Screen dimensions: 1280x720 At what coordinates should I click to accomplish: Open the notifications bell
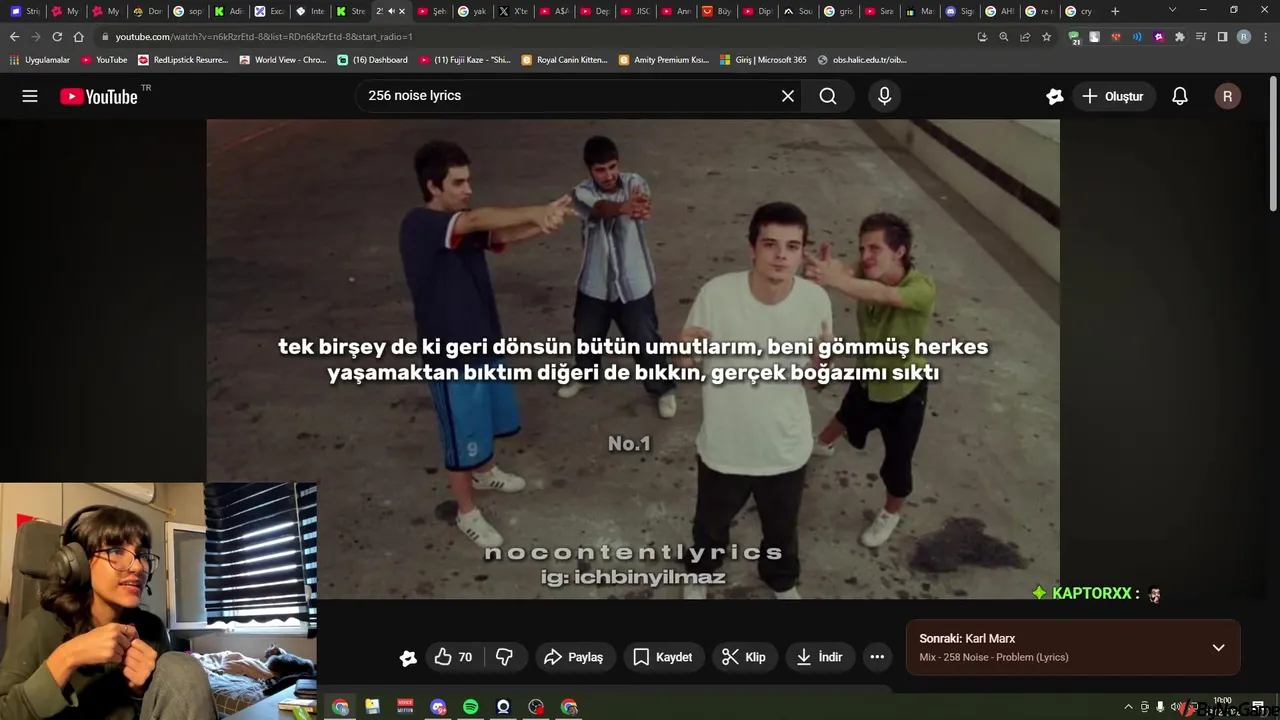1180,96
